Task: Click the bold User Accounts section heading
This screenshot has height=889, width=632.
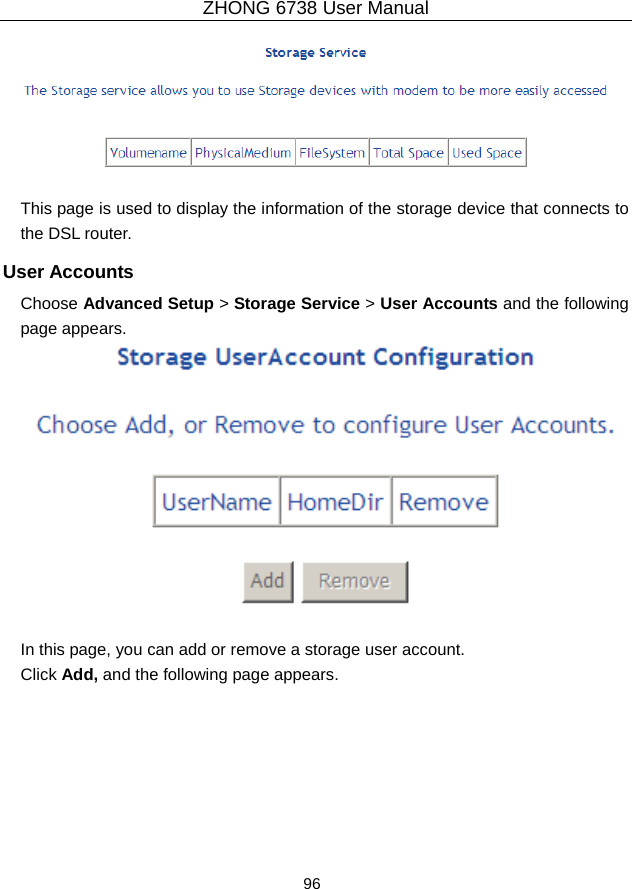Action: [68, 272]
